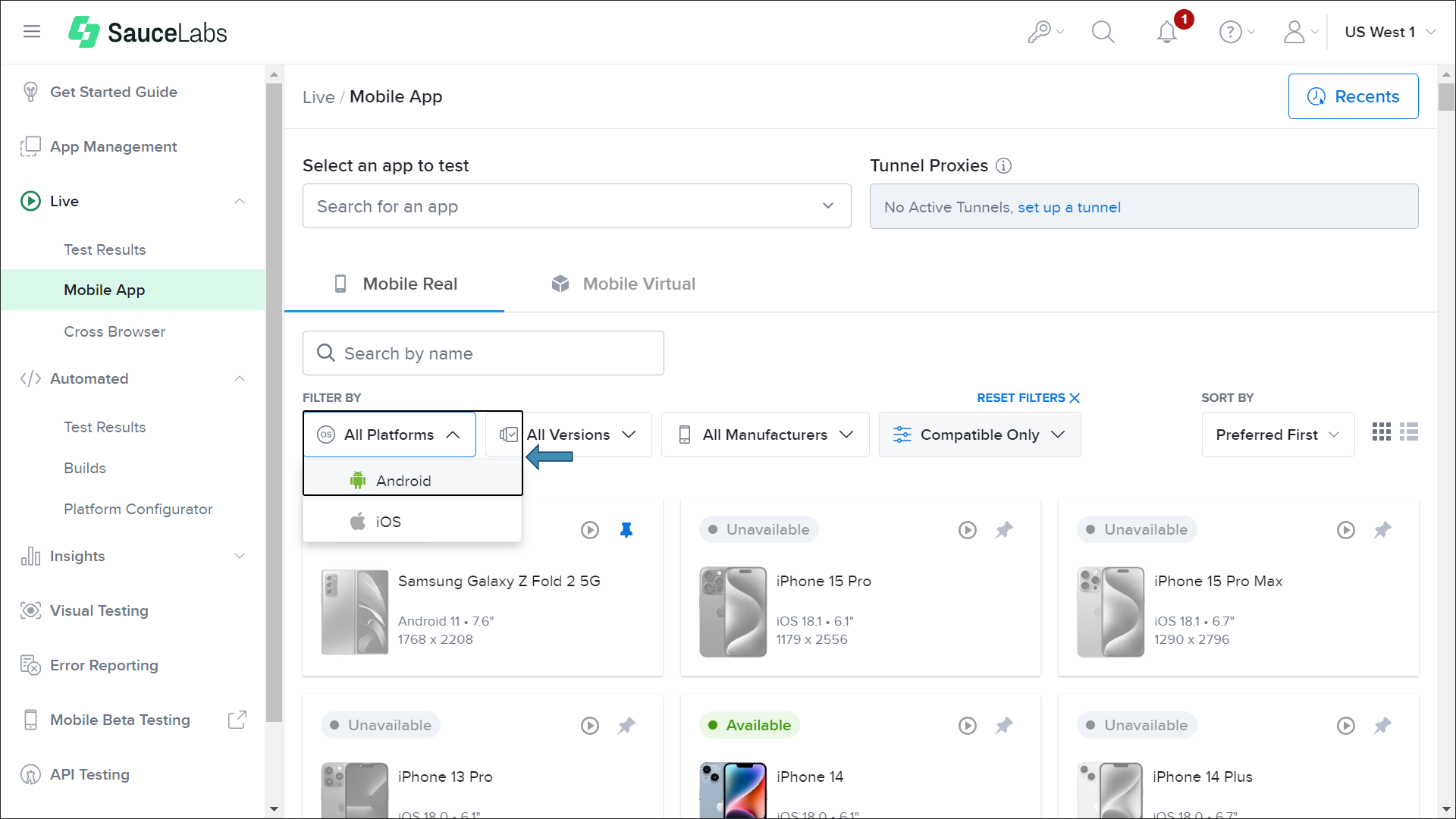Open the Compatible Only filter dropdown
Image resolution: width=1456 pixels, height=819 pixels.
[x=980, y=435]
